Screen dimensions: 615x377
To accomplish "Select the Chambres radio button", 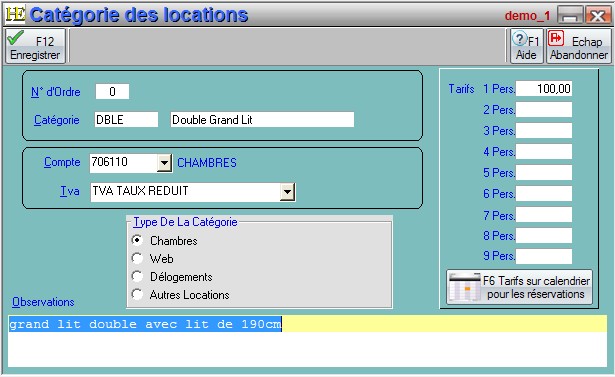I will [x=137, y=240].
